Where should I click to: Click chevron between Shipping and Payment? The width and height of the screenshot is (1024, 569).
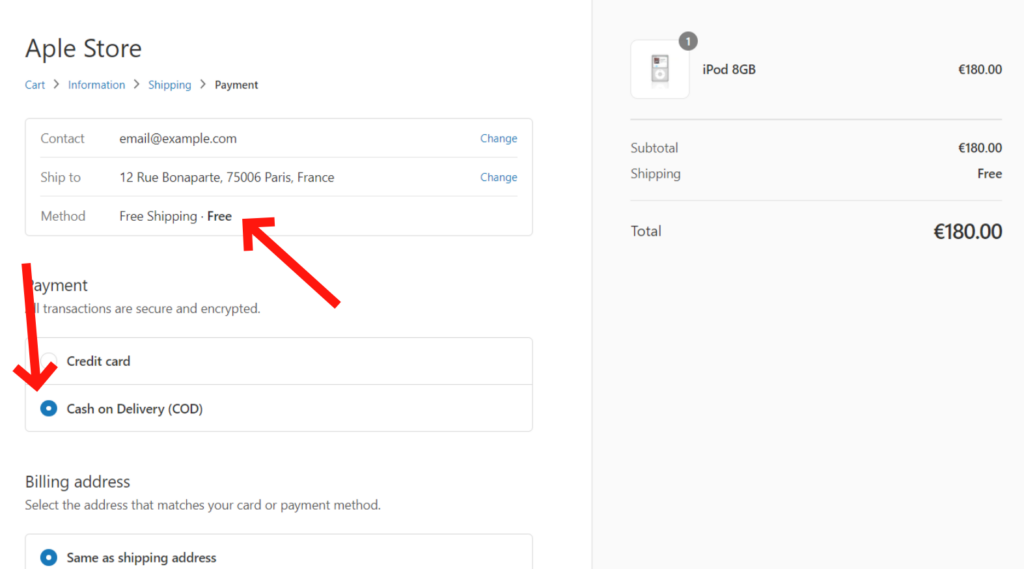pos(203,84)
